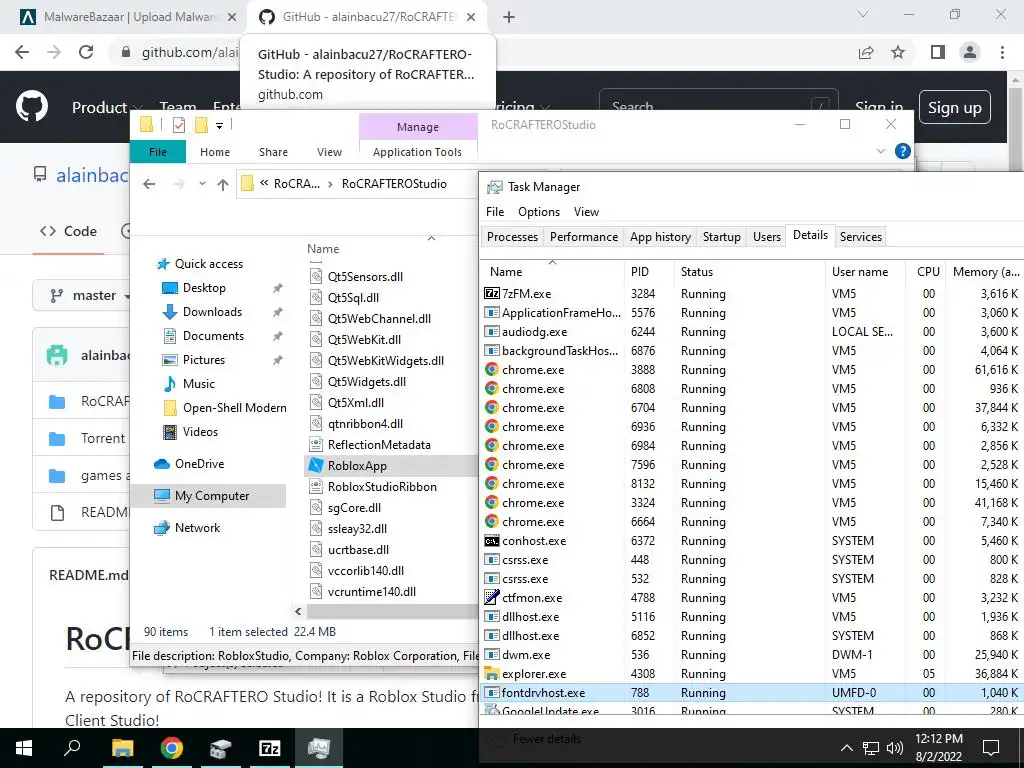
Task: Select conhost.exe process row
Action: click(753, 541)
